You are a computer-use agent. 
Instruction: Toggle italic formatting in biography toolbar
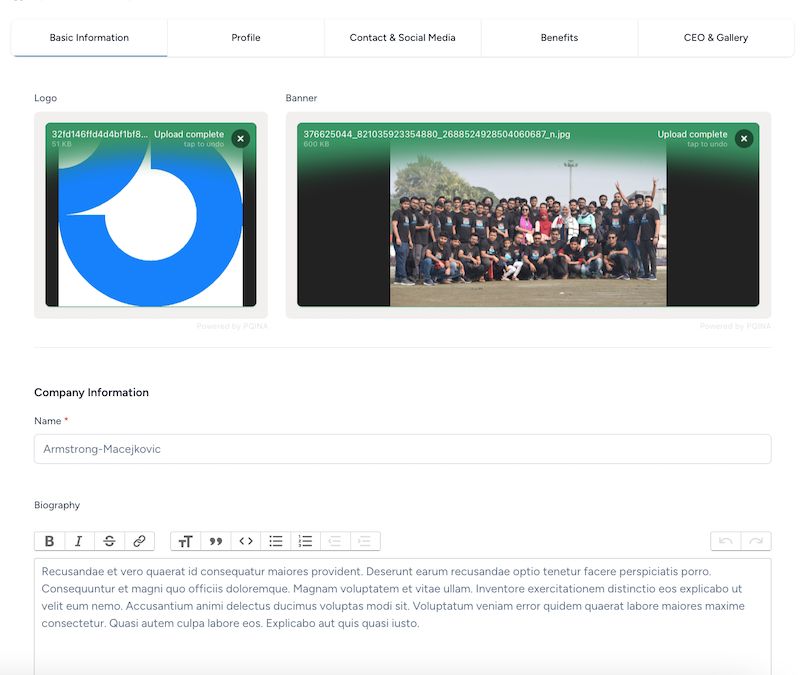tap(79, 541)
